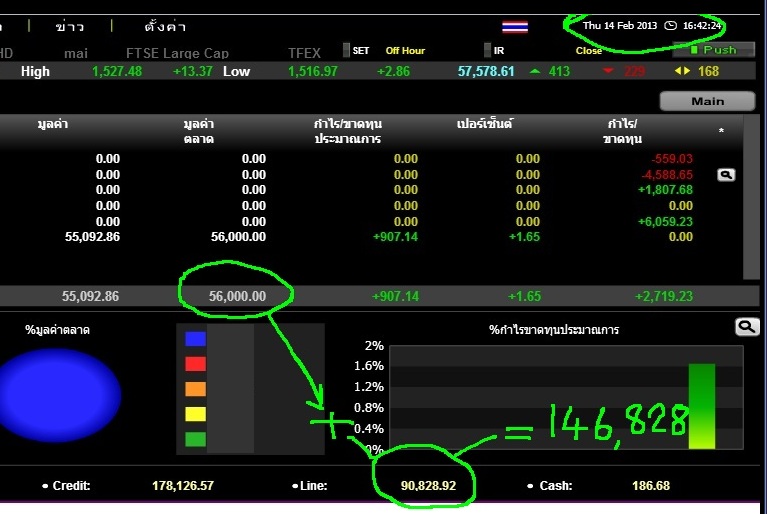Click the กำไร/ขาดทุนประมาณการ column header
The height and width of the screenshot is (514, 767).
[348, 131]
